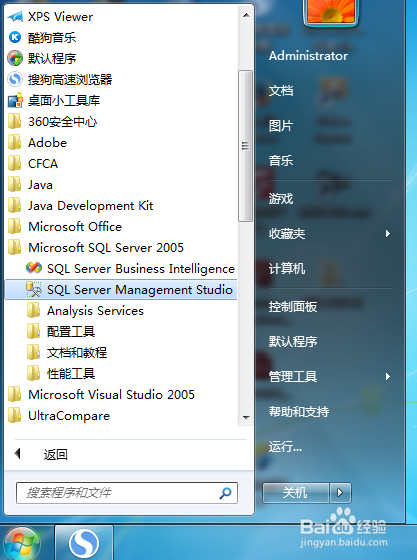
Task: Open 计算机 from the Start menu
Action: [287, 269]
